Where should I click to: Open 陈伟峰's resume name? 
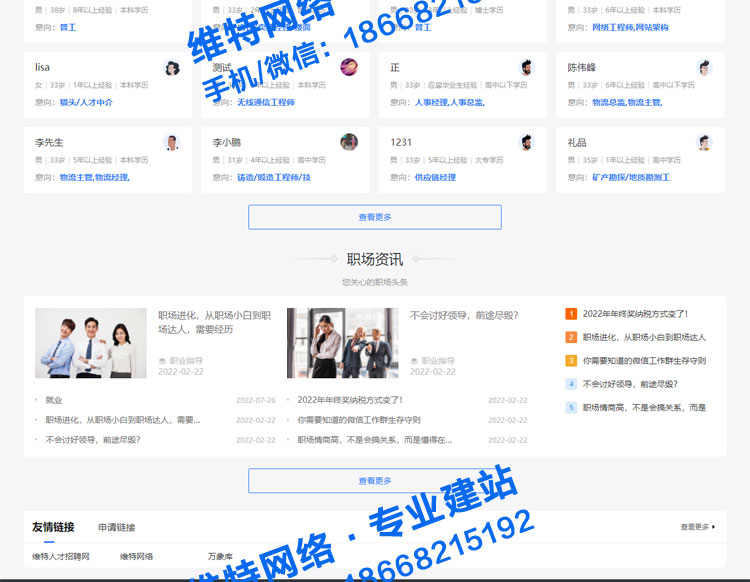tap(582, 67)
